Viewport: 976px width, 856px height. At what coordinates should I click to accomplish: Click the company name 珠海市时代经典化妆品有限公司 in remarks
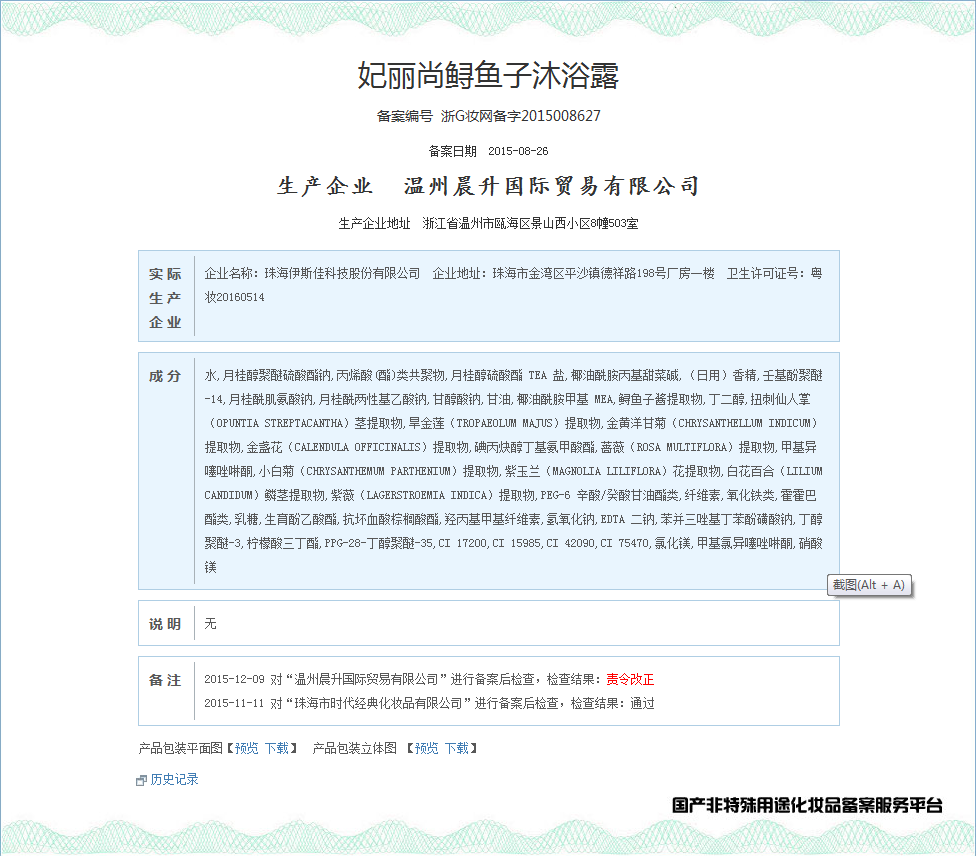(x=378, y=703)
